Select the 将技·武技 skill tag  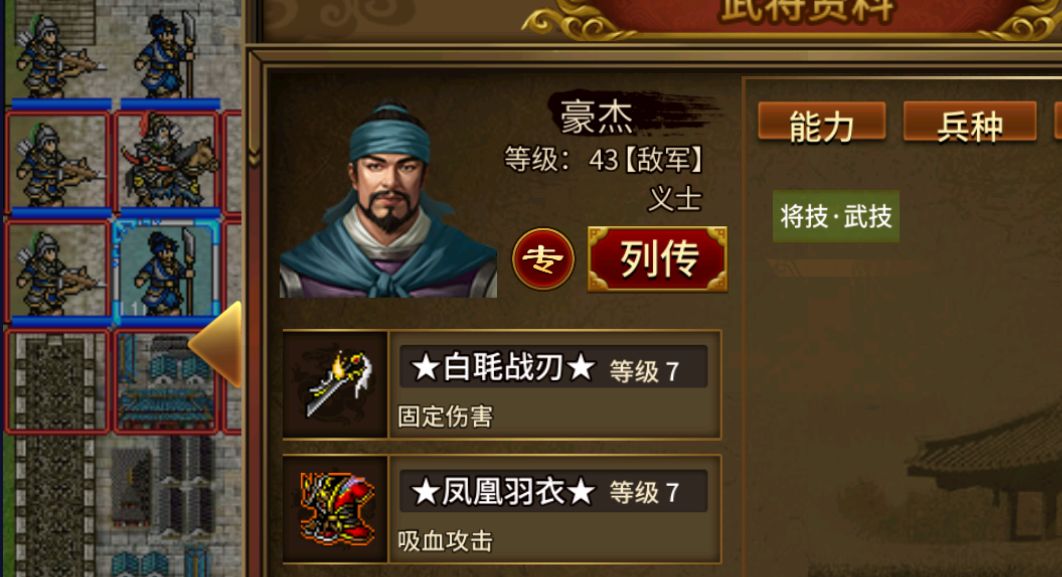(836, 216)
